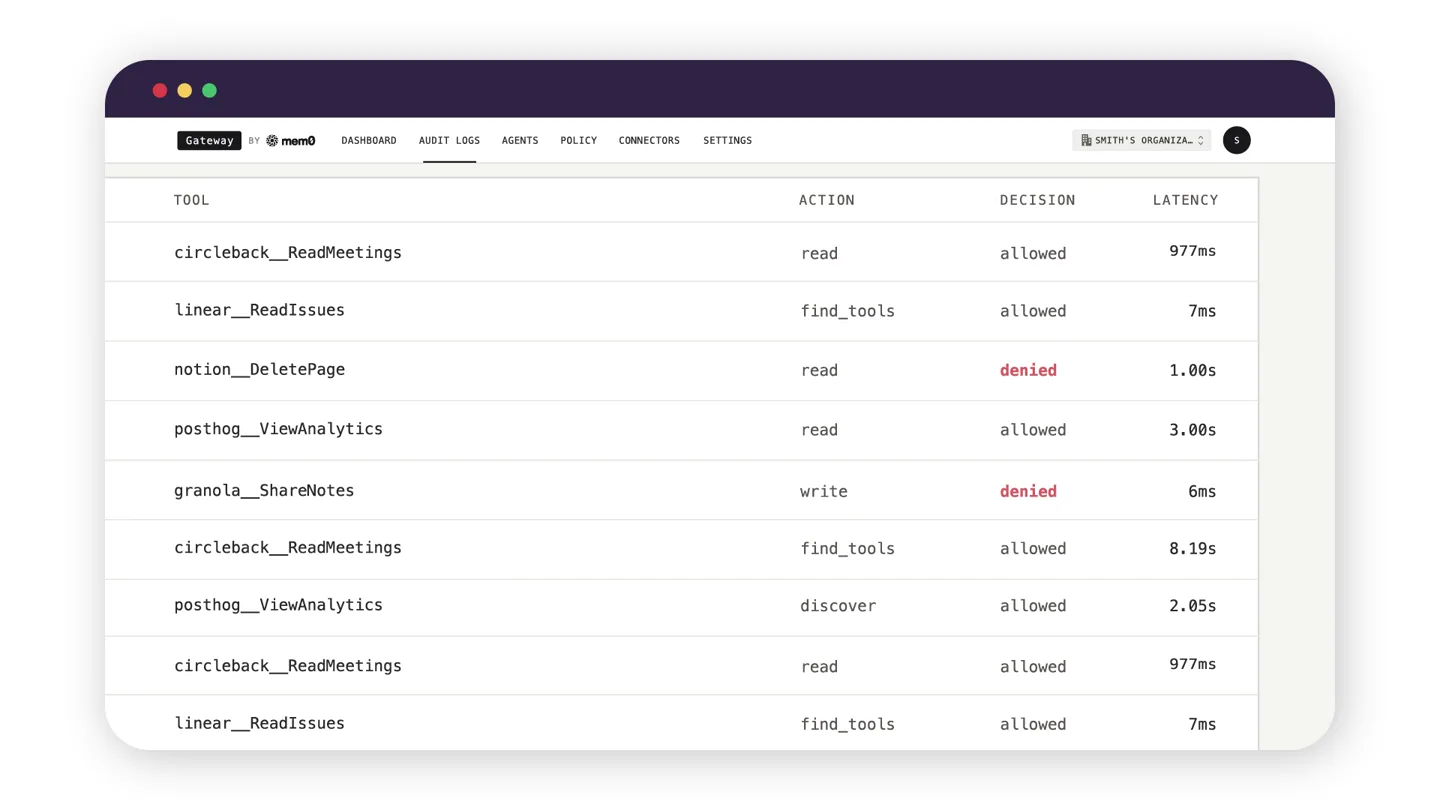Open the user avatar labeled S
Image resolution: width=1440 pixels, height=810 pixels.
1236,140
